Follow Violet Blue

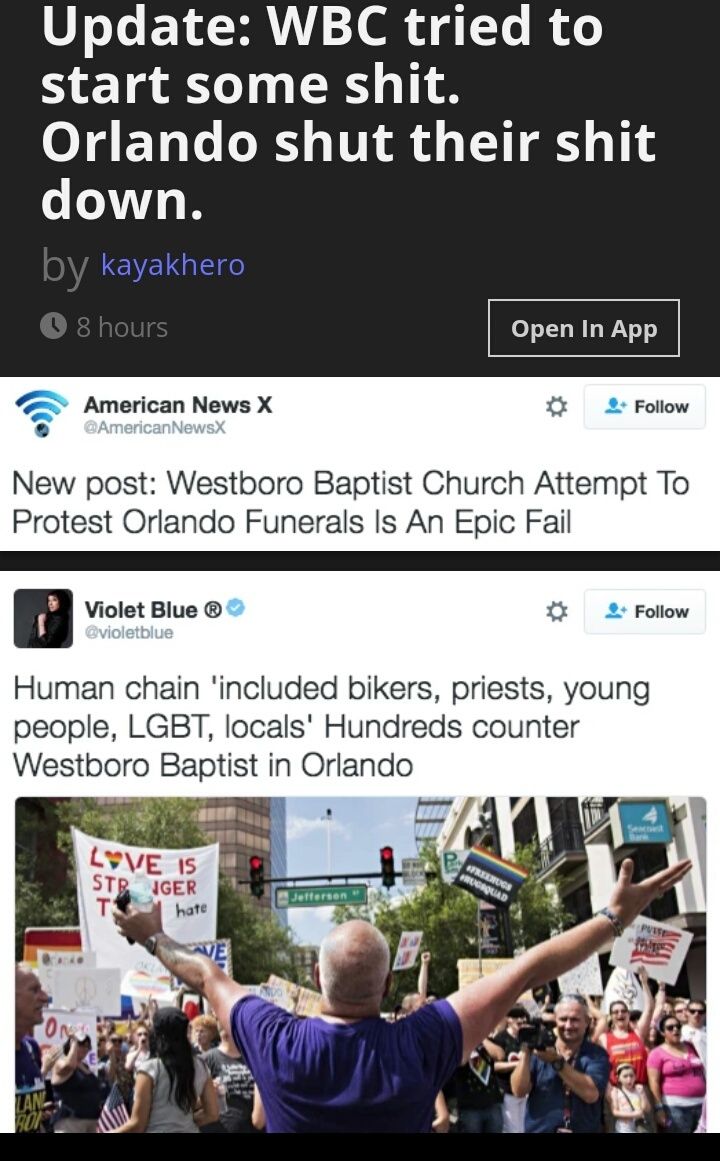point(644,612)
